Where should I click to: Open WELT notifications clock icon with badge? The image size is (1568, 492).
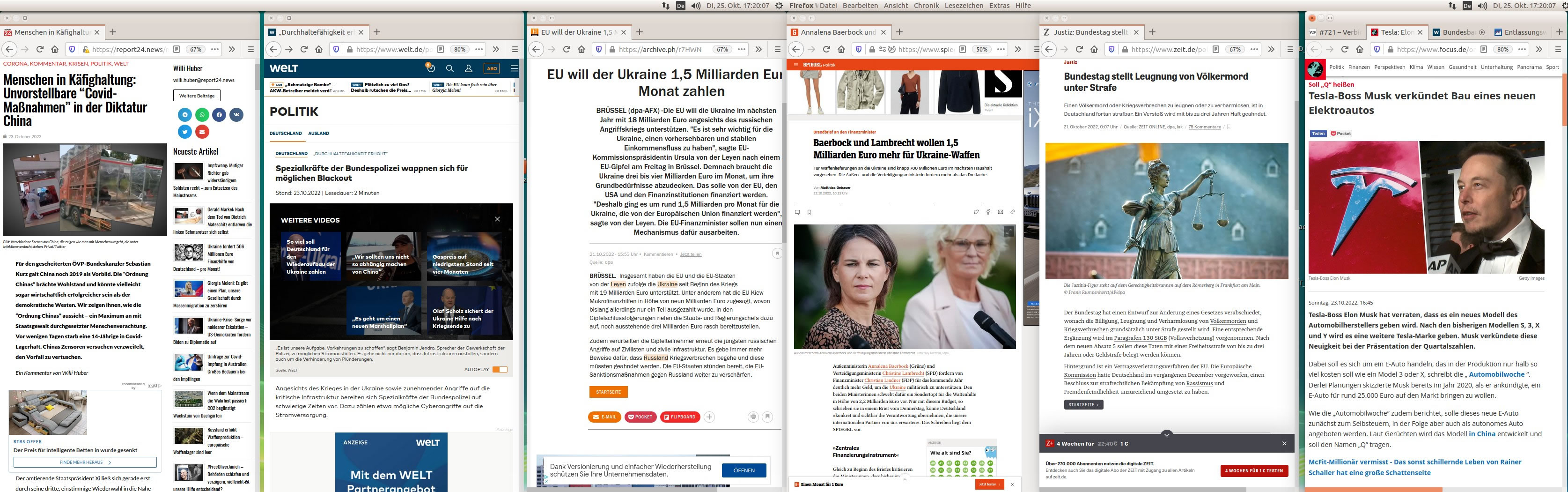[430, 68]
